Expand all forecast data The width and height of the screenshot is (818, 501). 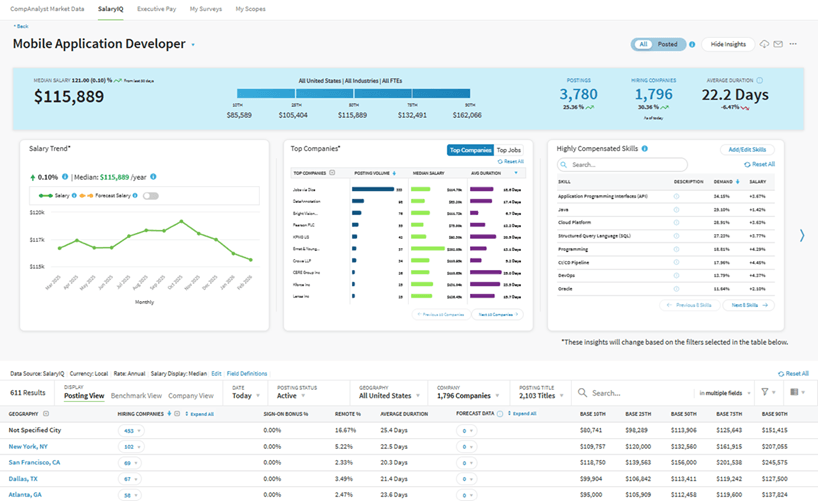click(522, 413)
